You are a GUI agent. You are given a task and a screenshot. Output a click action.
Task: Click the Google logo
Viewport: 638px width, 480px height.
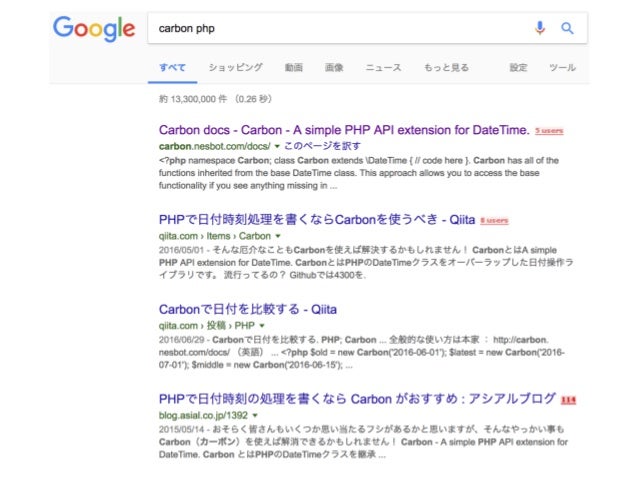point(94,29)
